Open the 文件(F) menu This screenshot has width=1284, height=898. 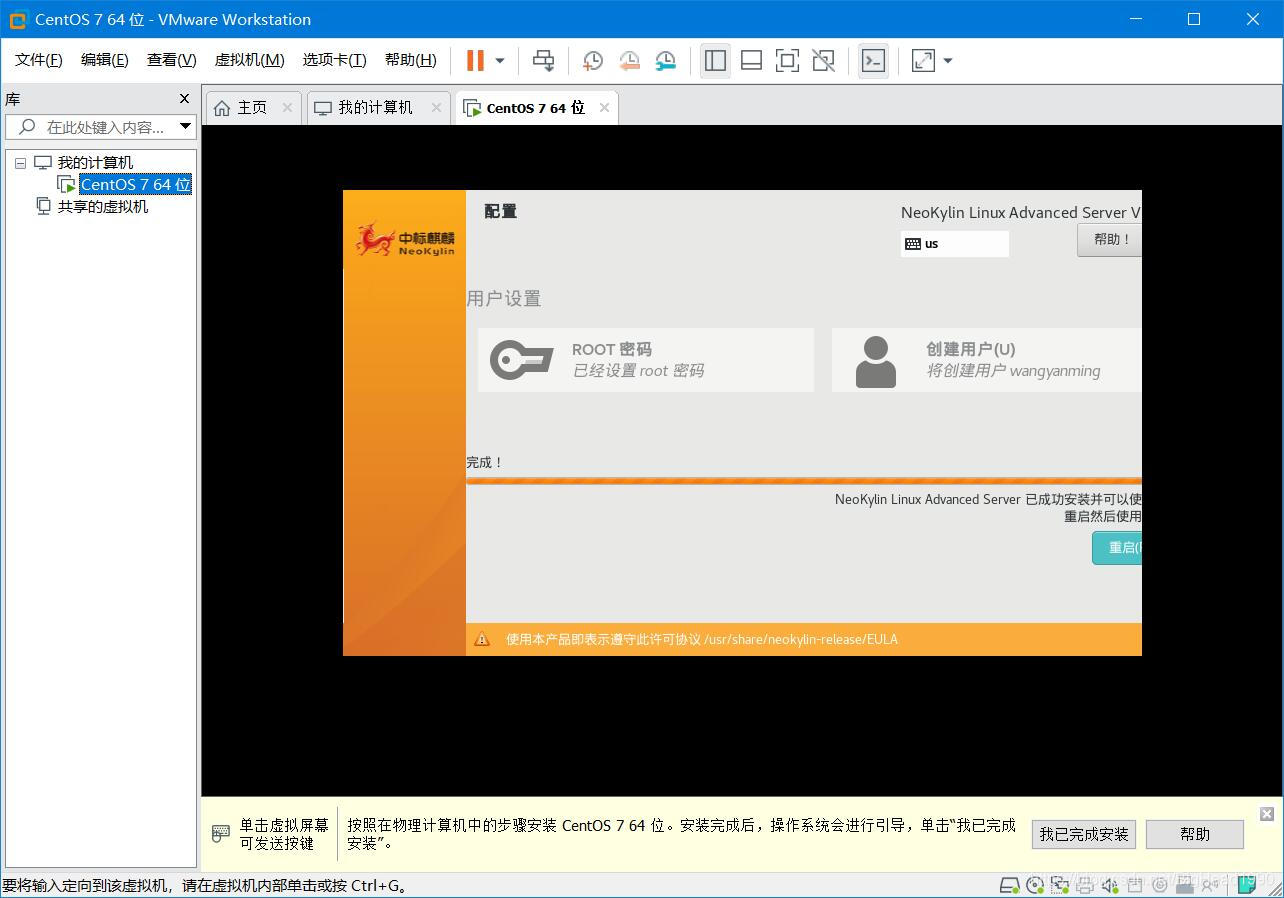[39, 60]
